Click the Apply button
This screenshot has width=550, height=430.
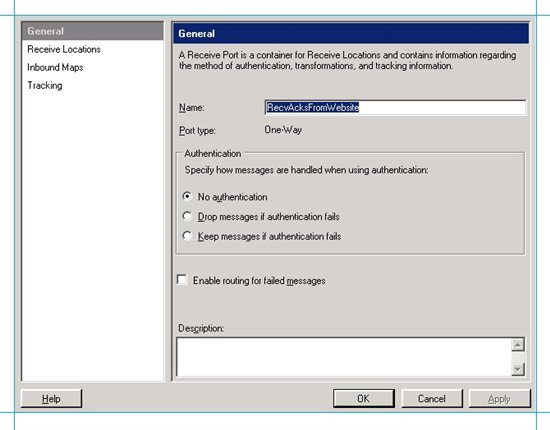tap(499, 398)
